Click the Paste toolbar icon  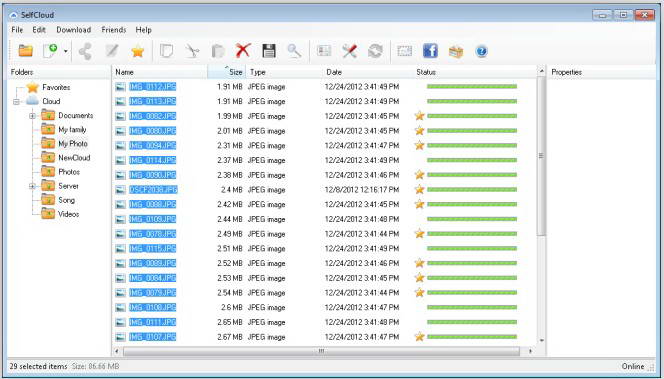pyautogui.click(x=218, y=51)
